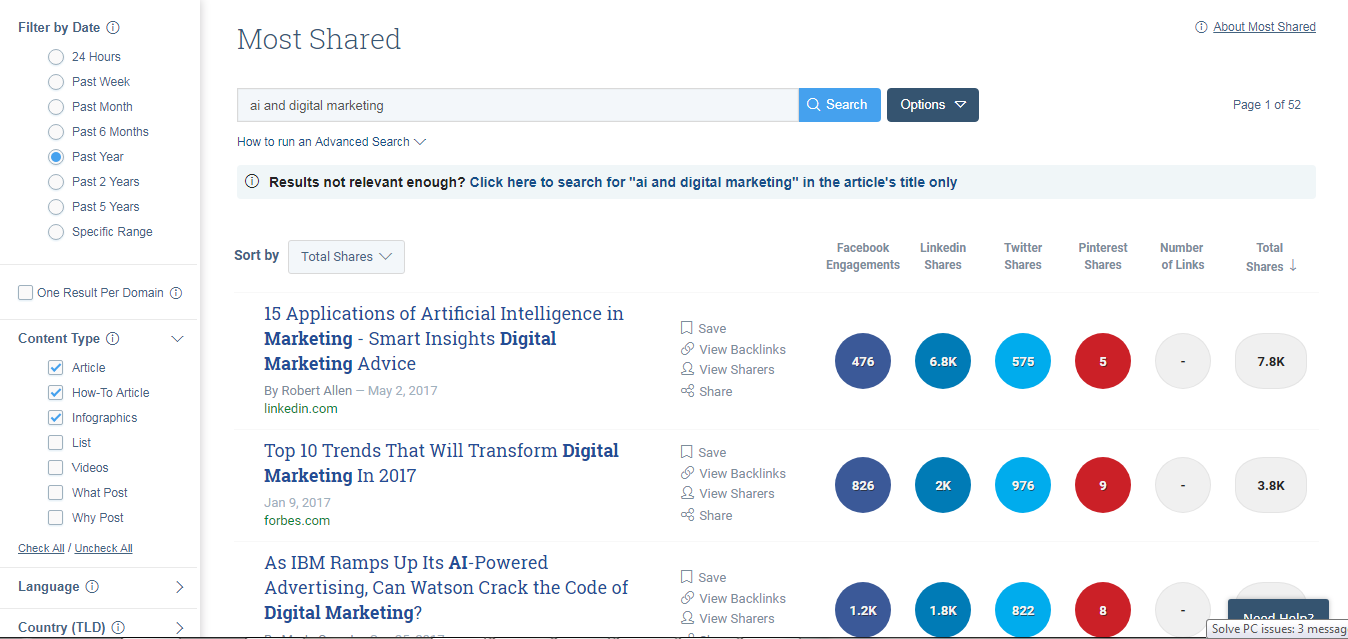Image resolution: width=1348 pixels, height=639 pixels.
Task: Click the Filter by Date info icon
Action: click(113, 28)
